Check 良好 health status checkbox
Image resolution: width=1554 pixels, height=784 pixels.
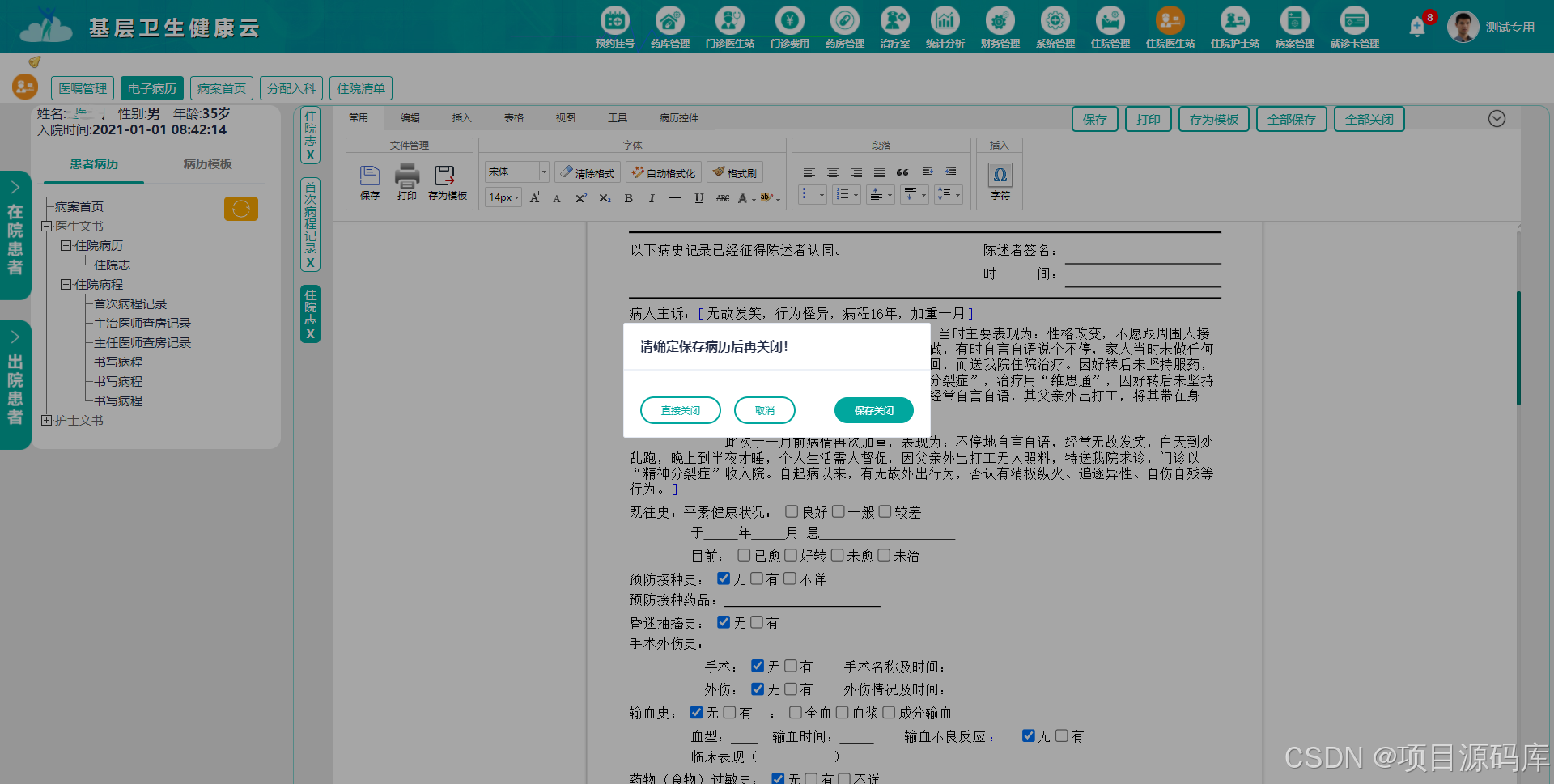[x=792, y=511]
